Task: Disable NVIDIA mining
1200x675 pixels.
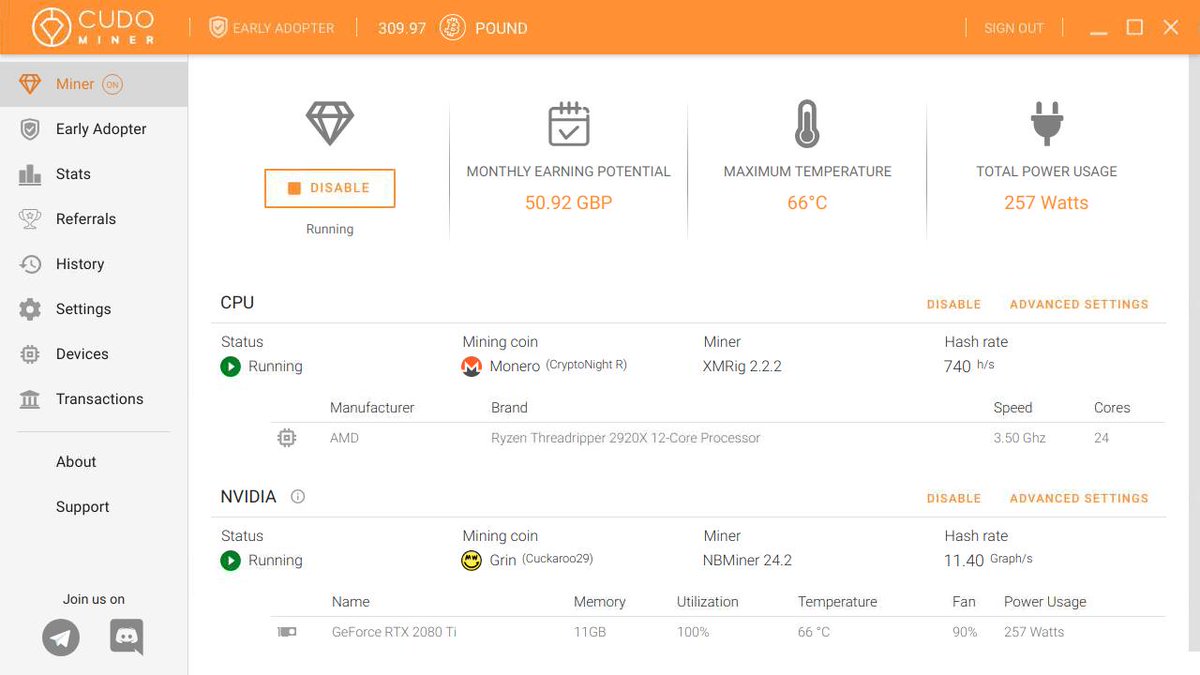Action: click(x=954, y=498)
